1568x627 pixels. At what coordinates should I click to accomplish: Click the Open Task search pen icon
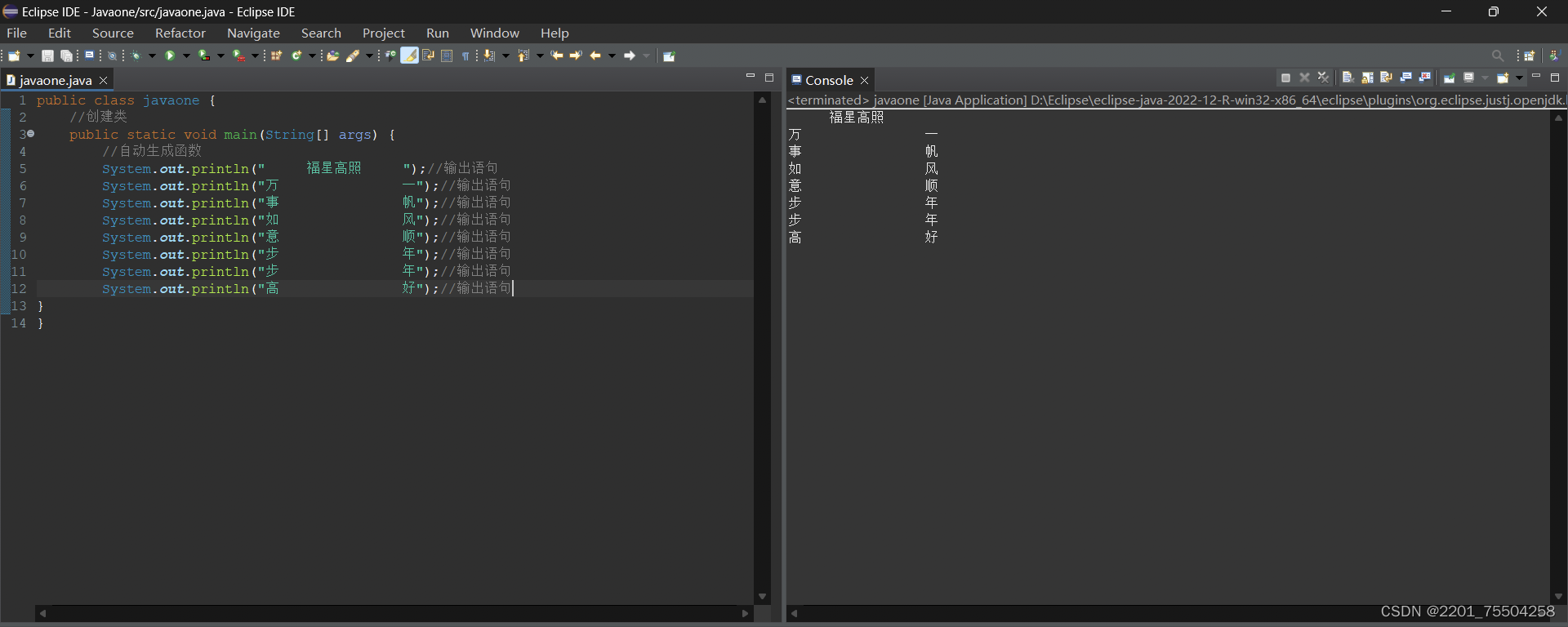[x=353, y=56]
